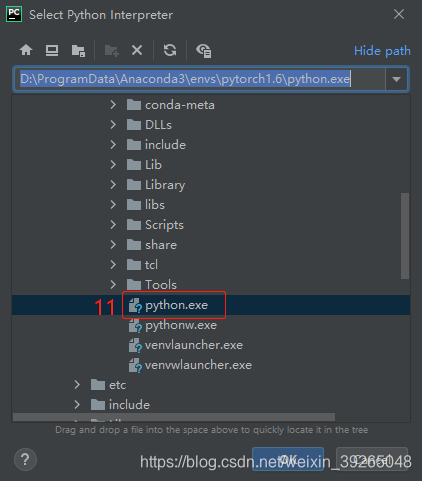422x481 pixels.
Task: Expand the libs folder
Action: (x=113, y=205)
